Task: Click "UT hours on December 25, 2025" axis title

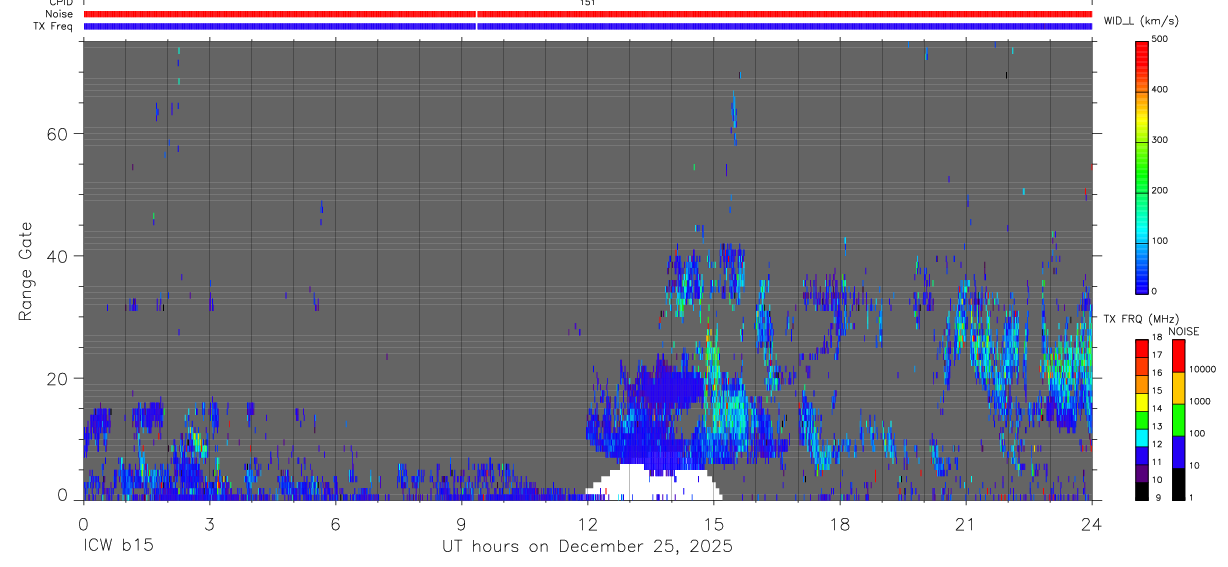Action: pos(588,546)
